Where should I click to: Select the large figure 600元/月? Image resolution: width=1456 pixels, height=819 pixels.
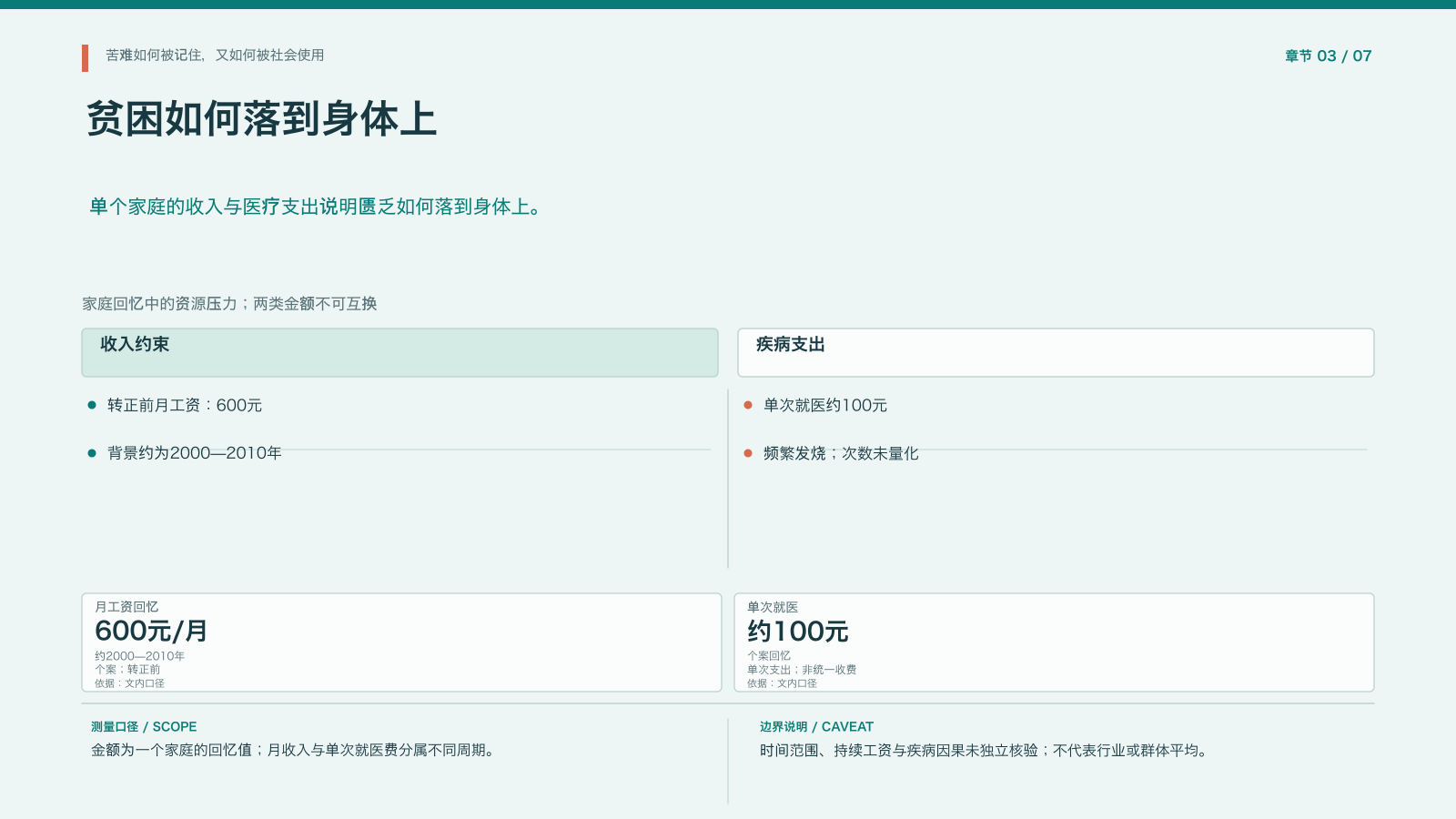[x=151, y=631]
